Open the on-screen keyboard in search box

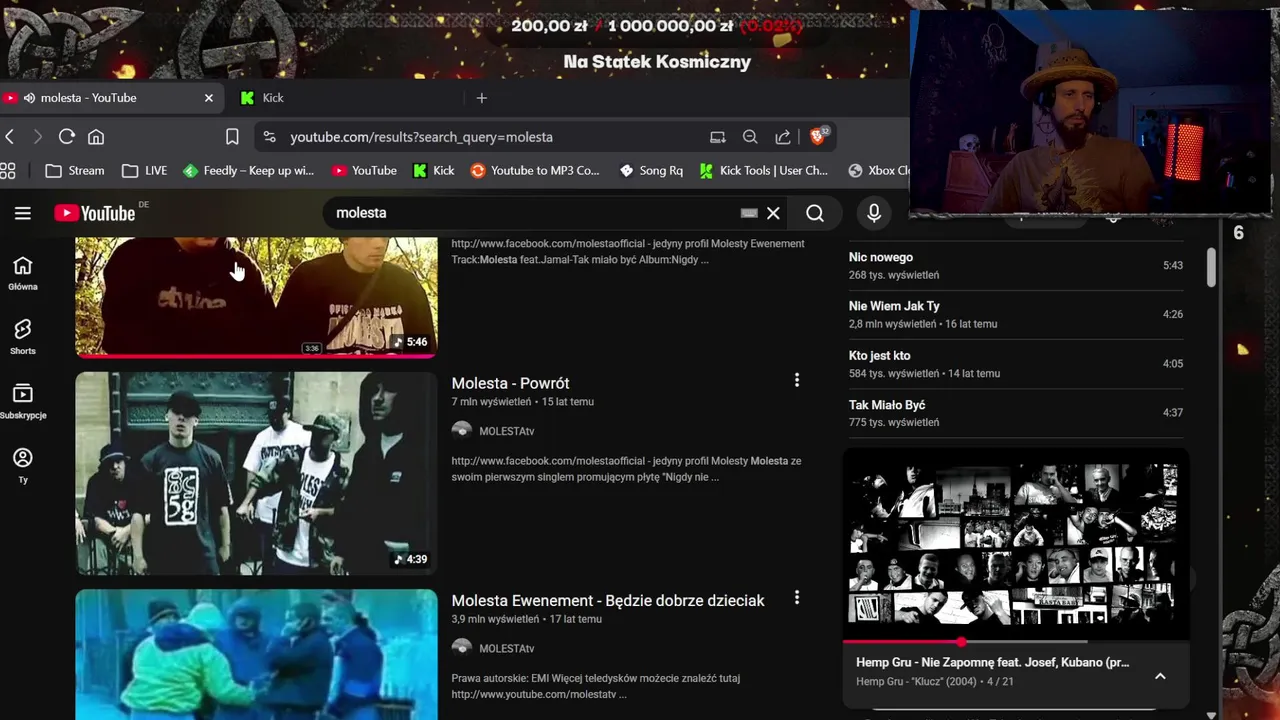pos(749,213)
